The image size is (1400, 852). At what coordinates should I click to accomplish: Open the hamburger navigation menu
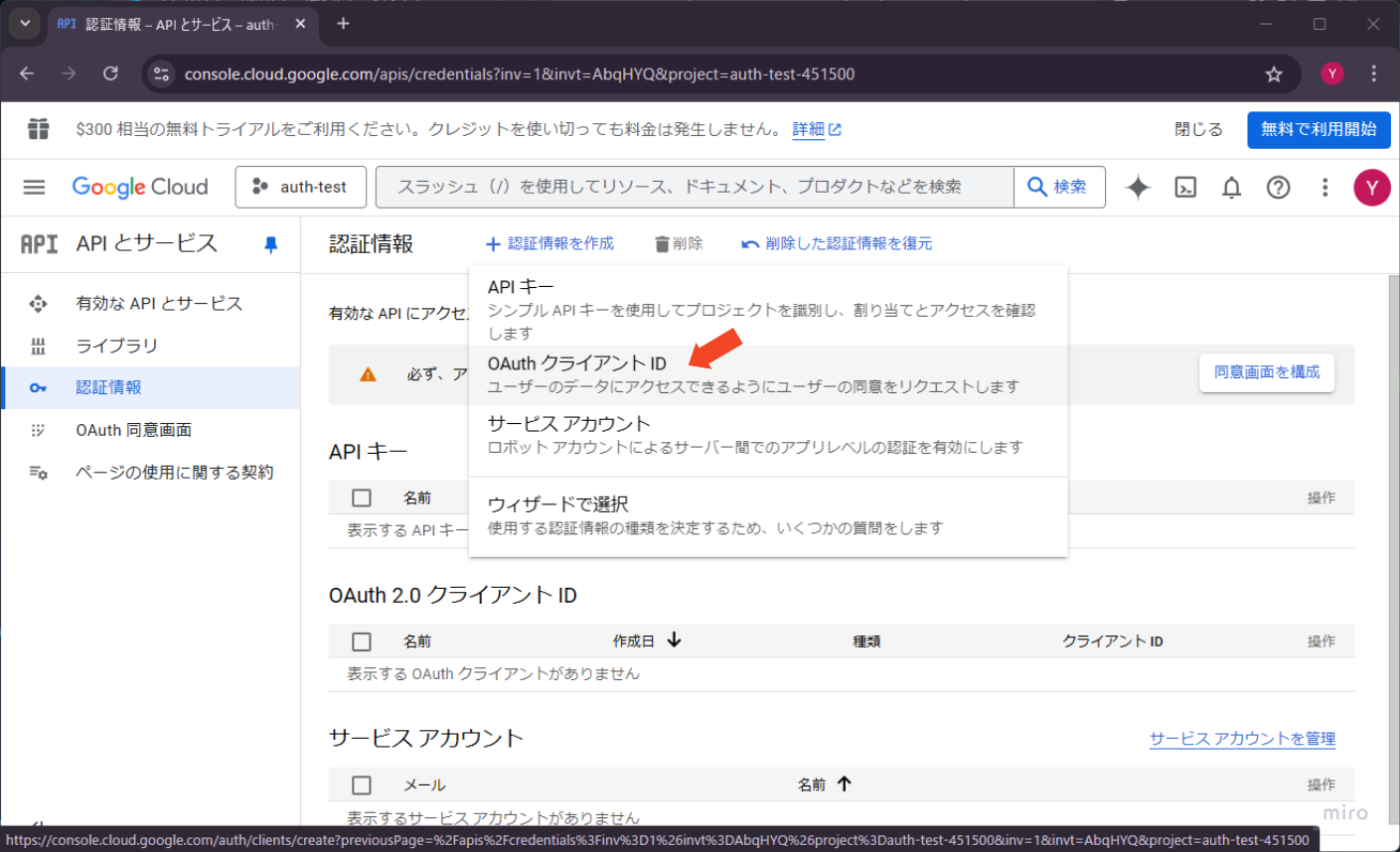[x=35, y=187]
